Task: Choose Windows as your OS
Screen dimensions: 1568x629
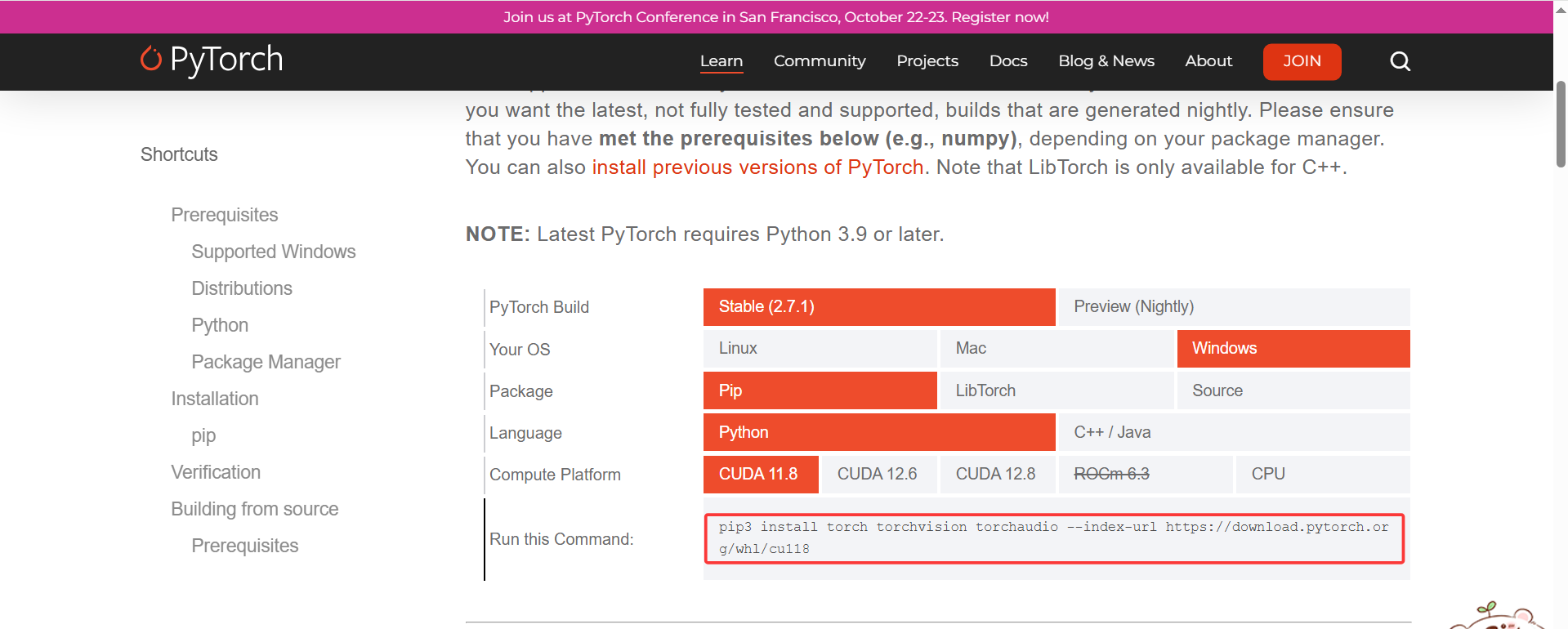Action: [x=1293, y=349]
